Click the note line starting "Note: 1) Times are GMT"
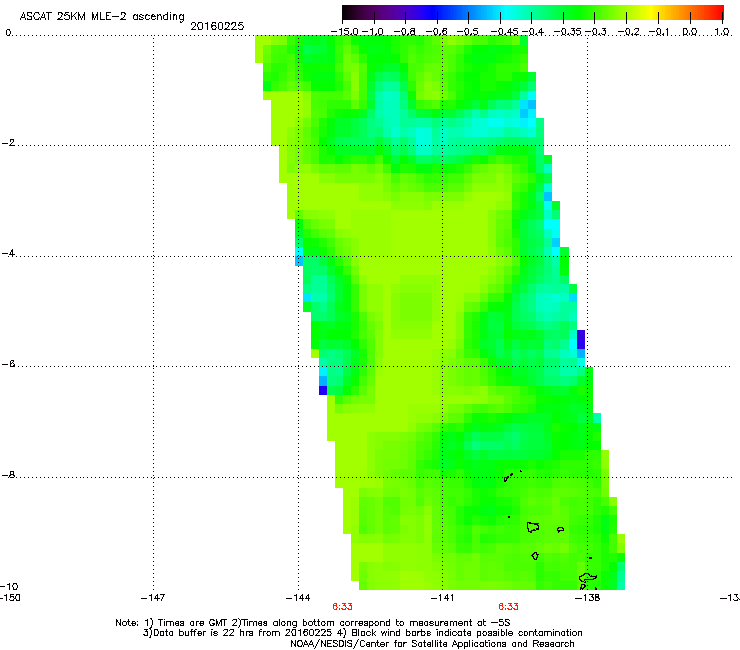Viewport: 740px width, 650px height. pyautogui.click(x=313, y=623)
